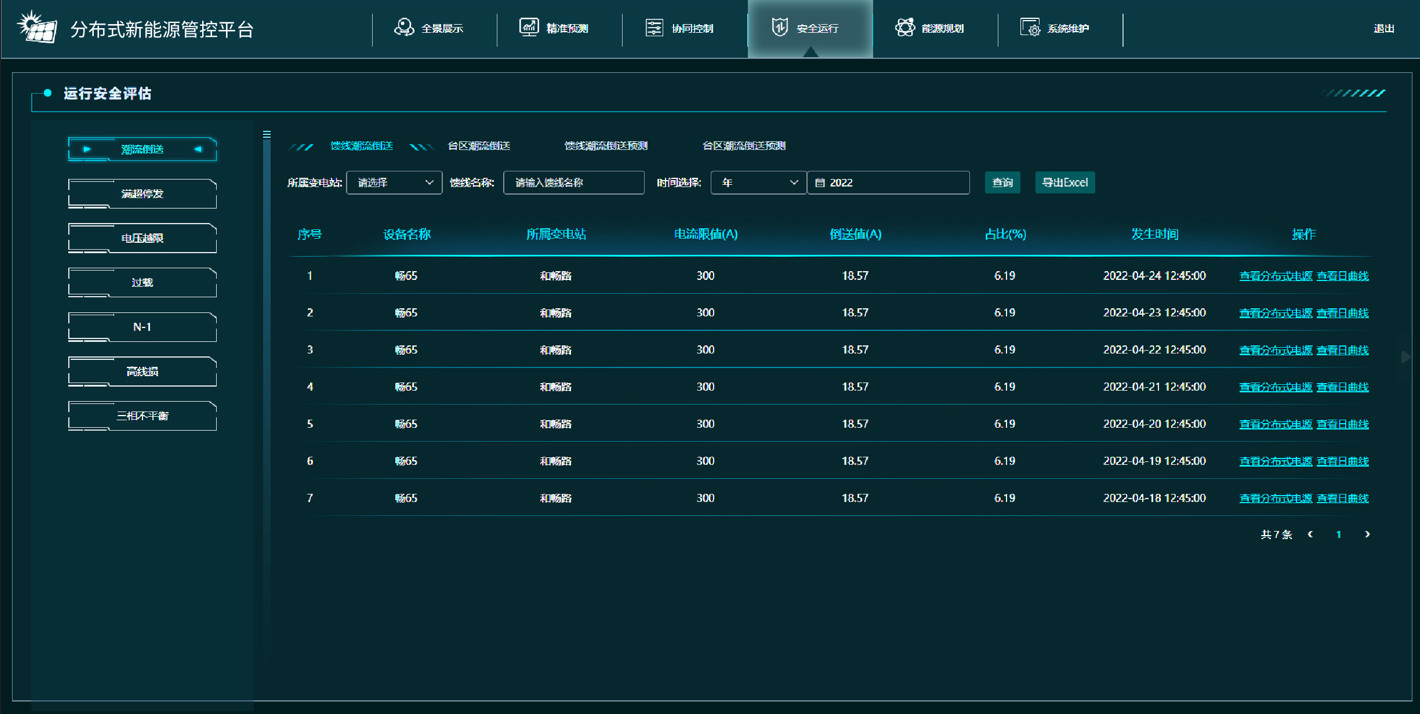Click the 导出Excel button
The width and height of the screenshot is (1420, 714).
click(1064, 183)
